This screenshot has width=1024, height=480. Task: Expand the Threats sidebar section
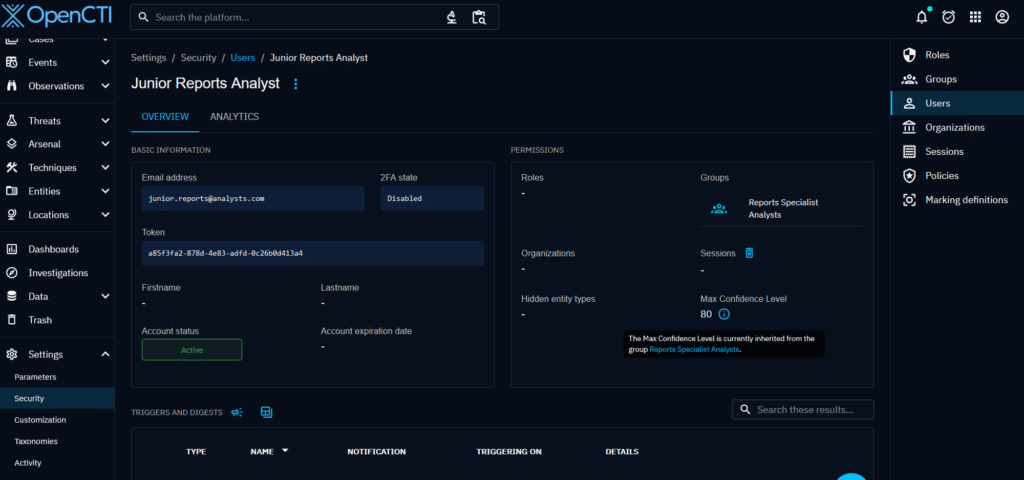pyautogui.click(x=105, y=121)
